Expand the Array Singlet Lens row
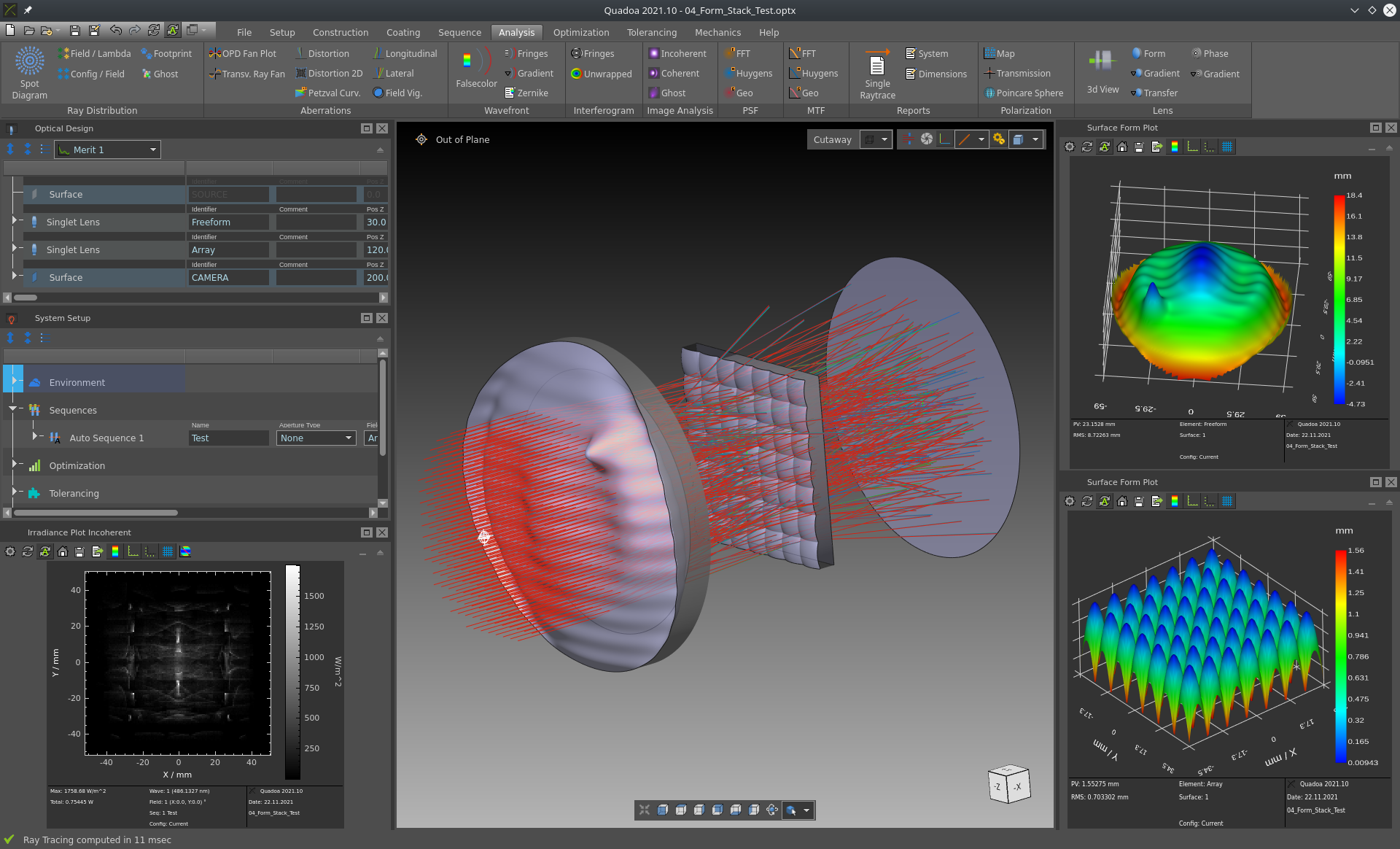This screenshot has height=849, width=1400. point(14,248)
